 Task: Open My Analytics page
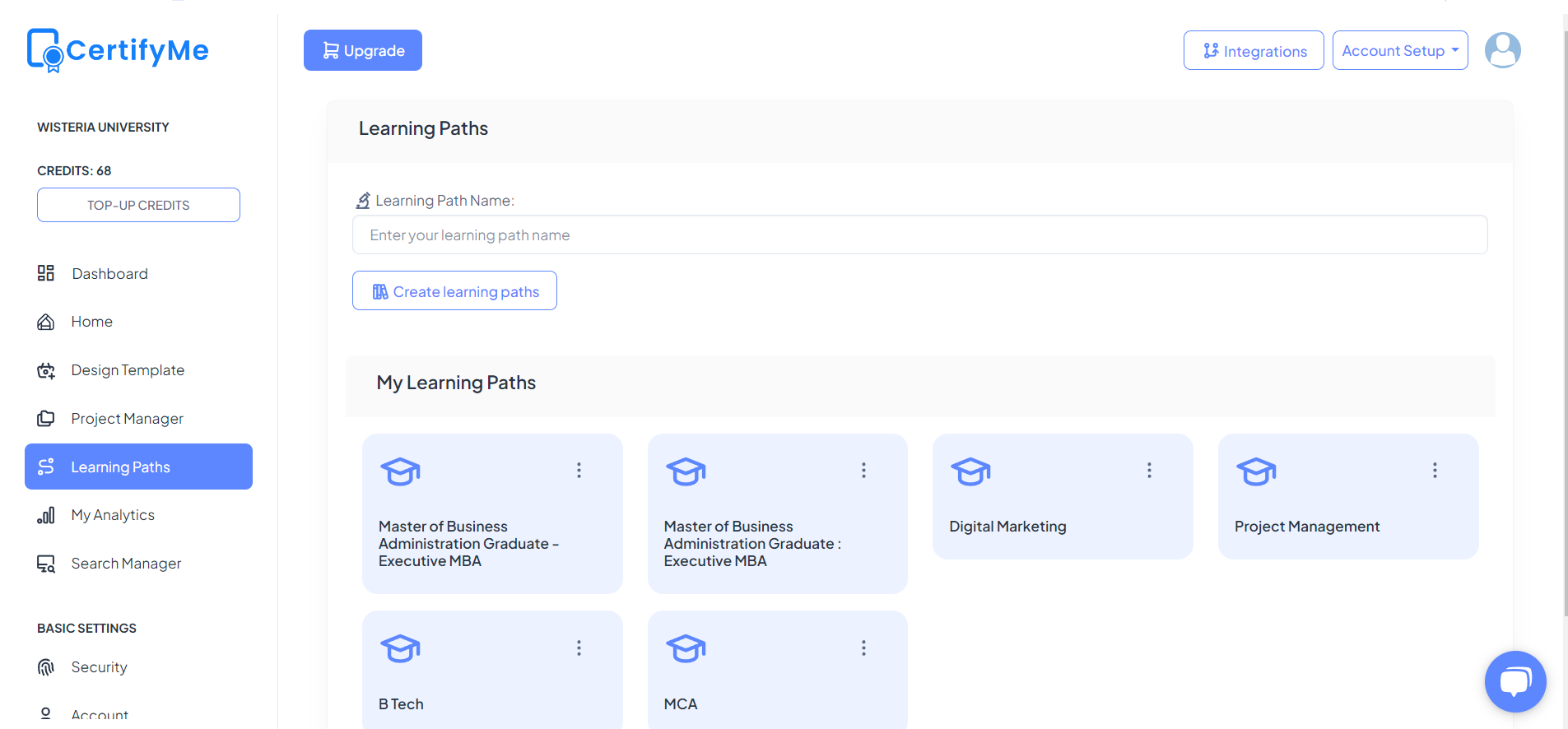(x=138, y=515)
